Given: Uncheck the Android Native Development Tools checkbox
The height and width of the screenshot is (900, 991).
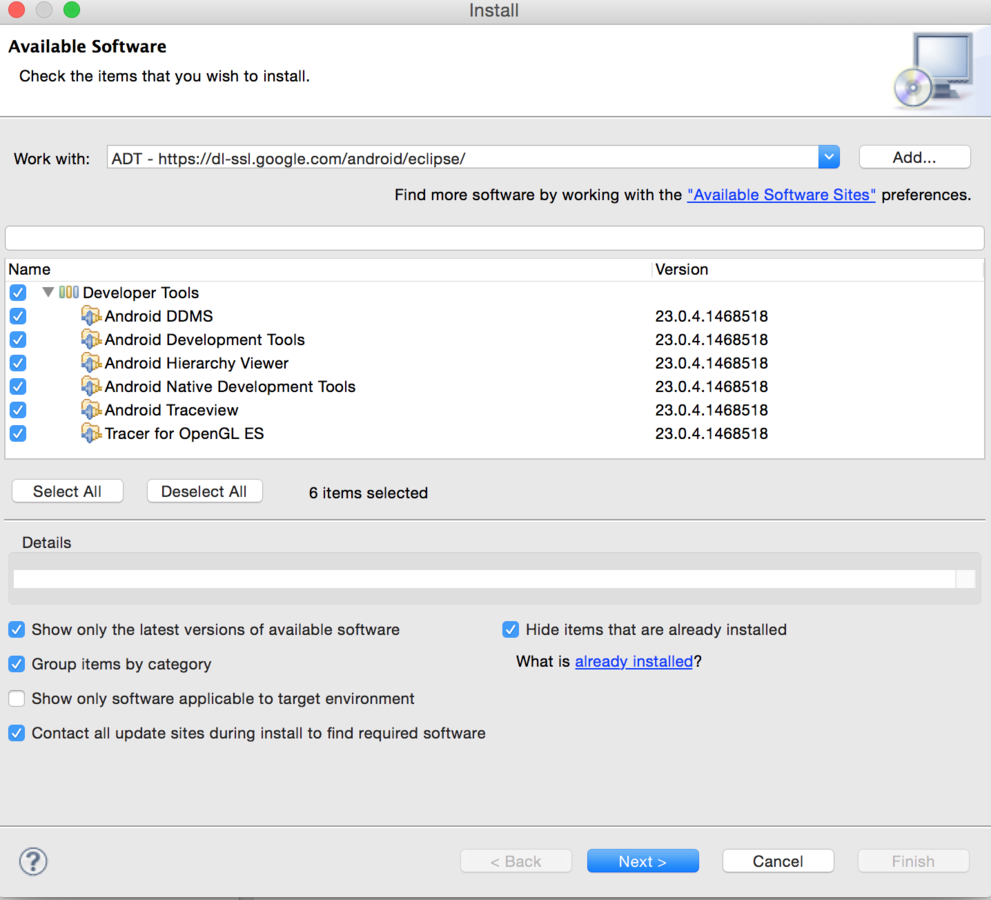Looking at the screenshot, I should point(18,386).
